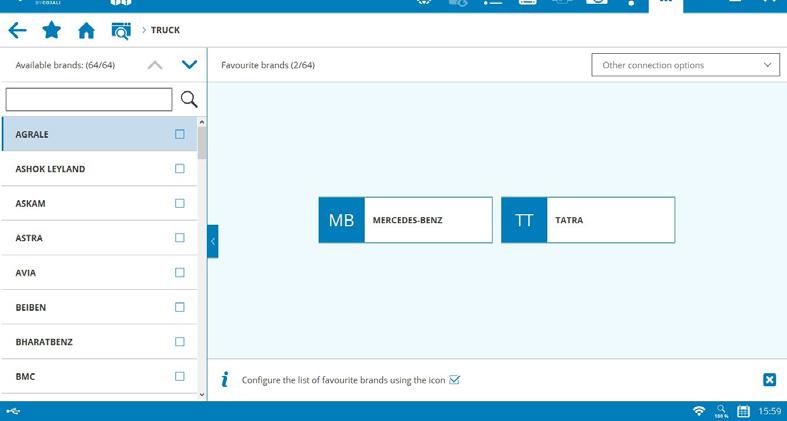Click the TT Tatra badge icon
787x421 pixels.
524,220
